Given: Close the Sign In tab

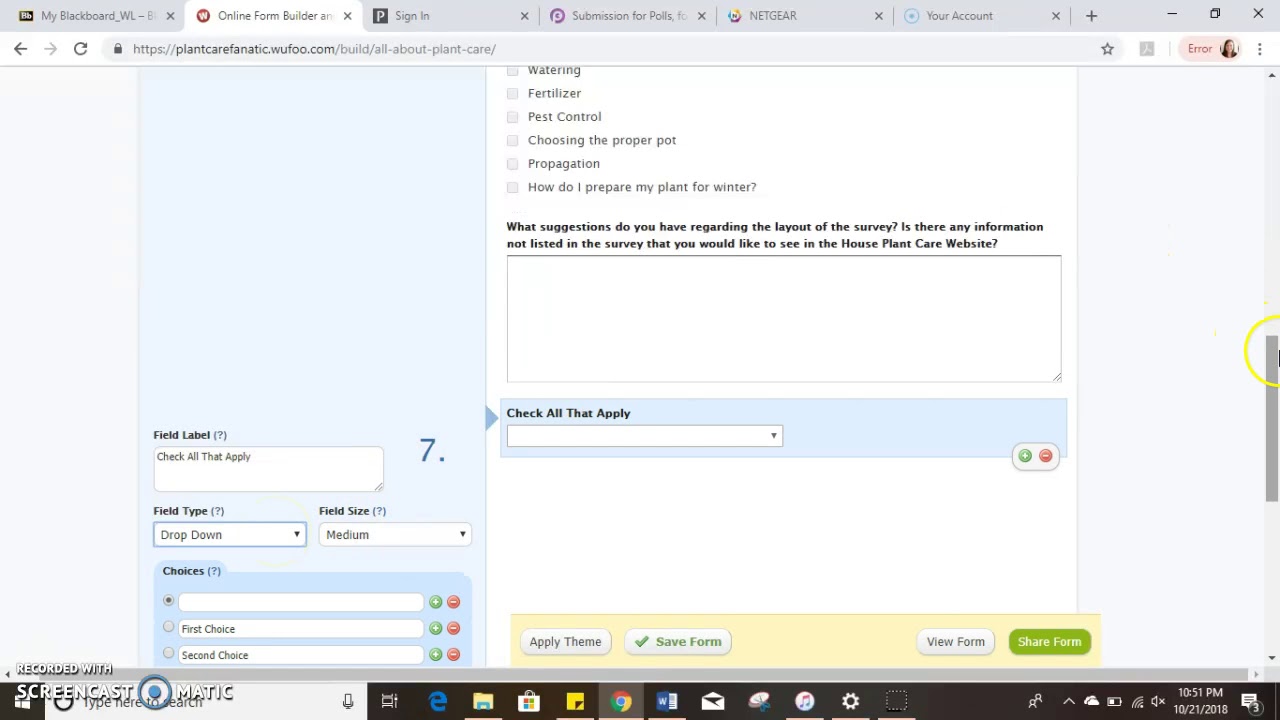Looking at the screenshot, I should point(525,16).
